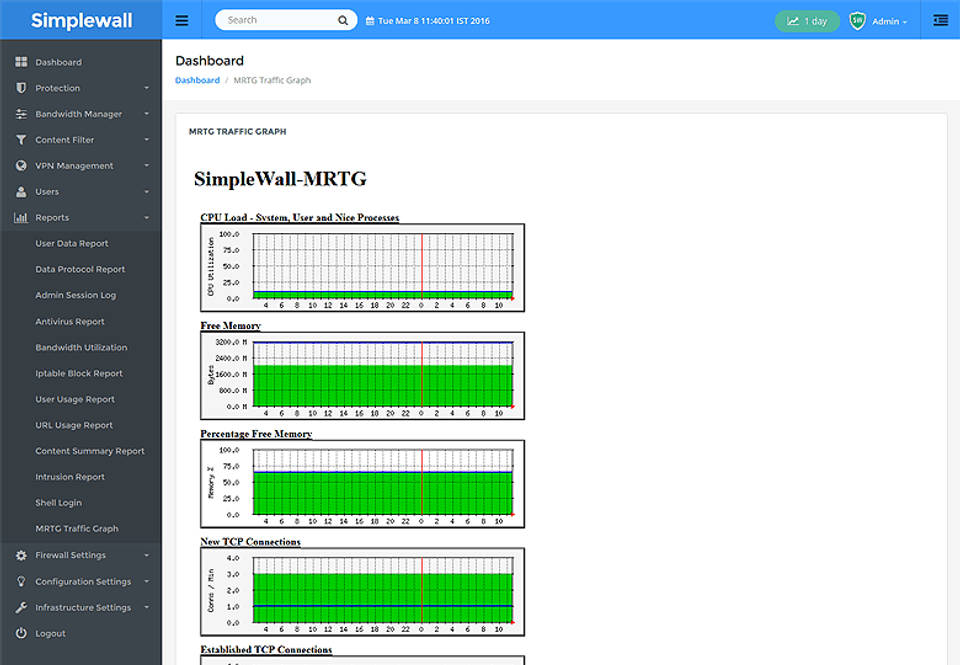Open the Admin account dropdown
The height and width of the screenshot is (665, 960).
point(885,21)
